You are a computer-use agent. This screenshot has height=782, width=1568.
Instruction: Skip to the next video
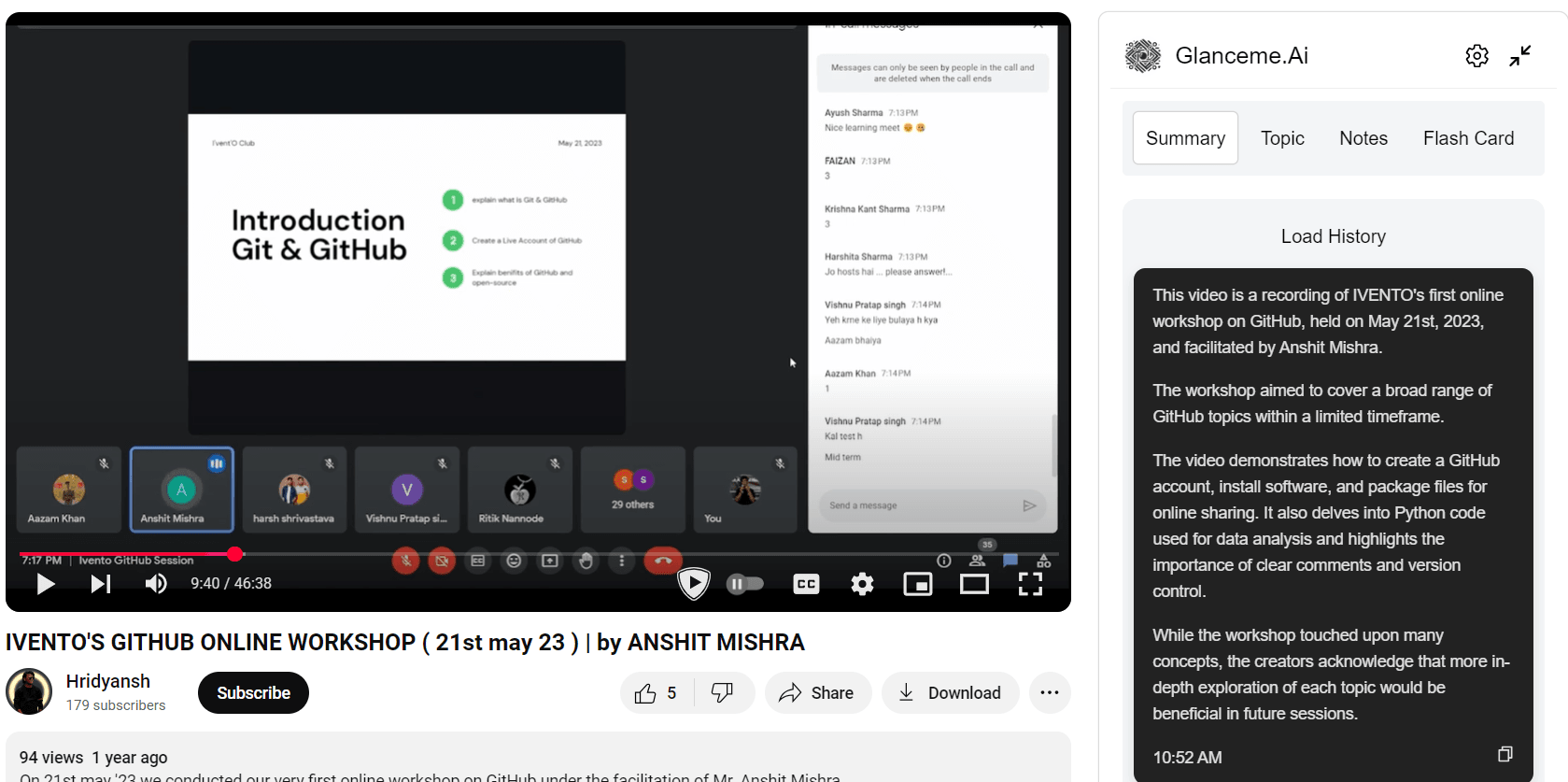coord(100,584)
